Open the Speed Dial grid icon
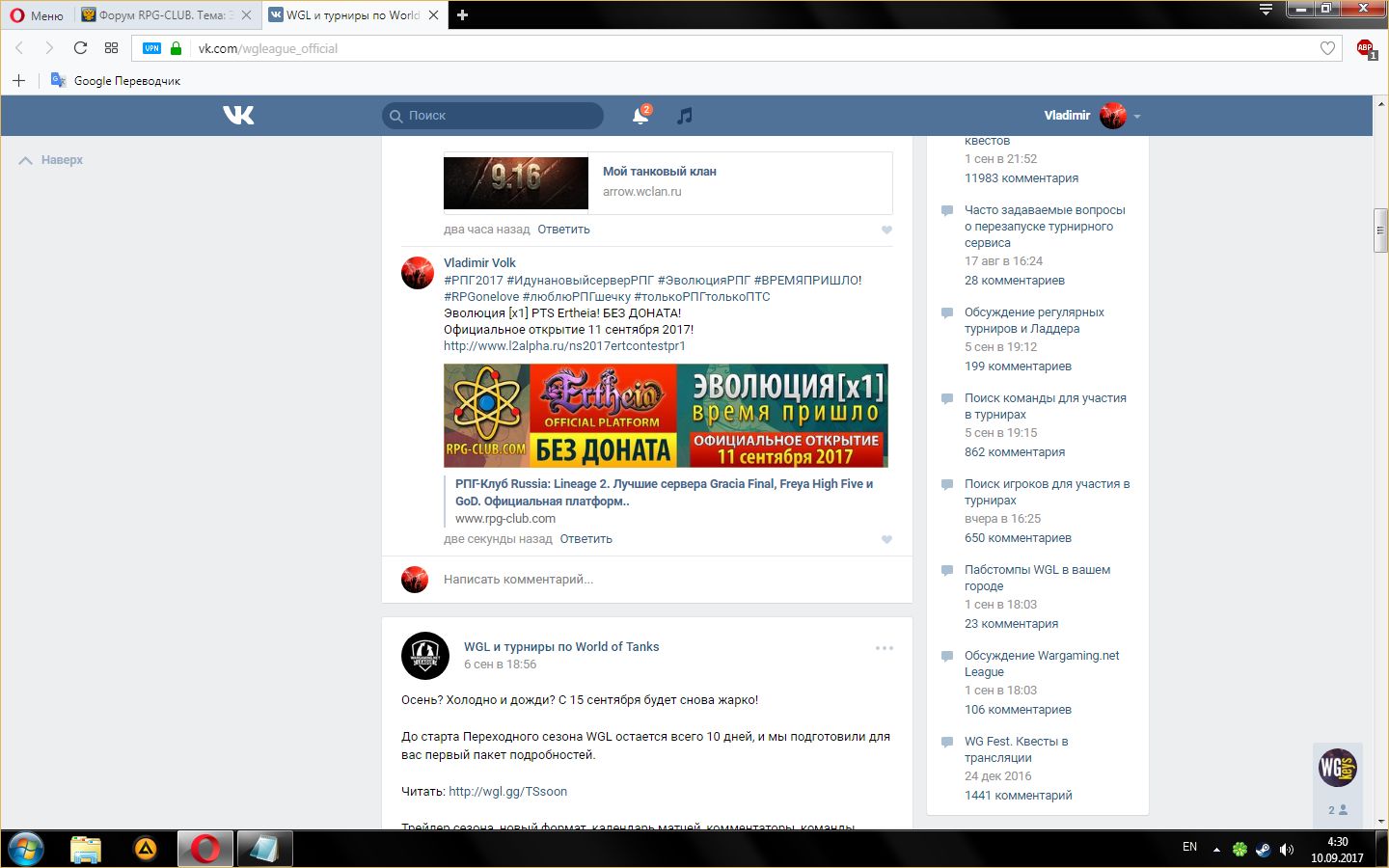 coord(111,48)
